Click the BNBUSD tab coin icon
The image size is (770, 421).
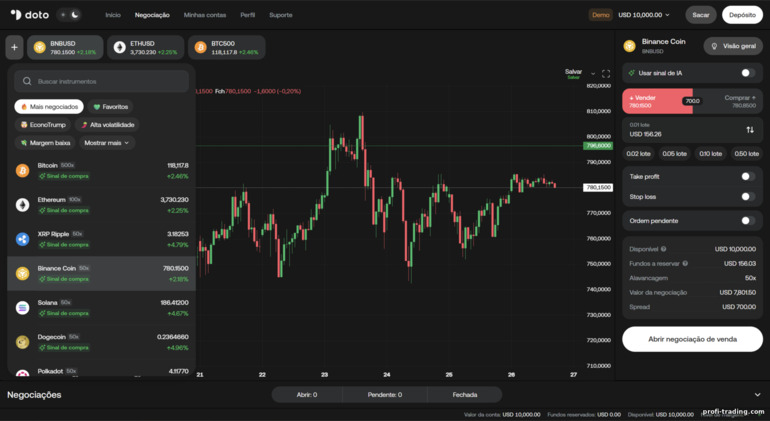40,47
